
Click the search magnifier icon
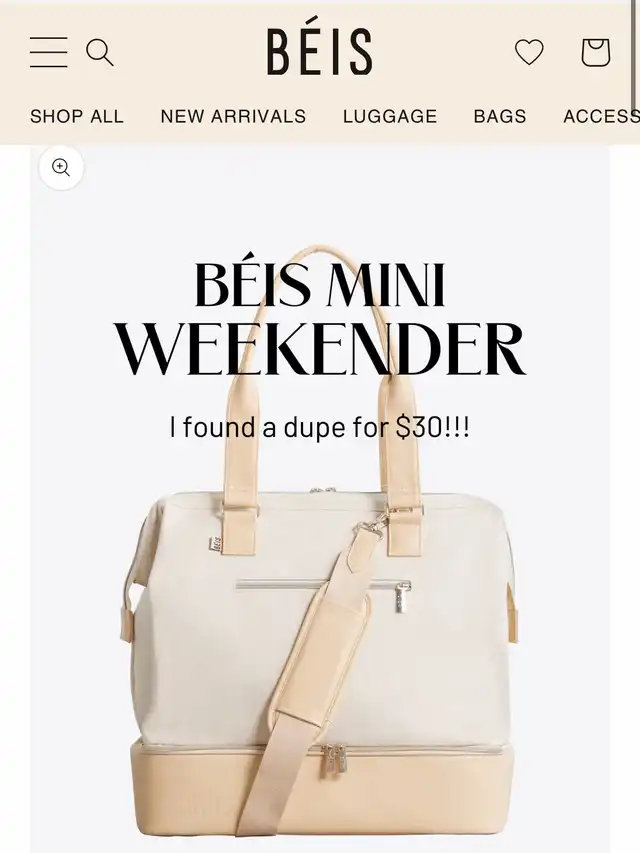click(100, 53)
